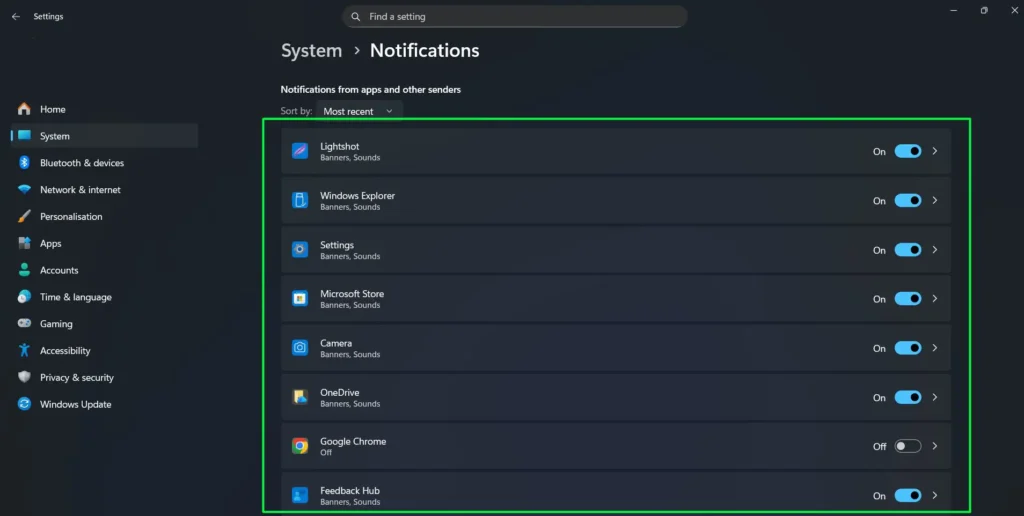1024x516 pixels.
Task: Open Accessibility settings
Action: pos(104,350)
